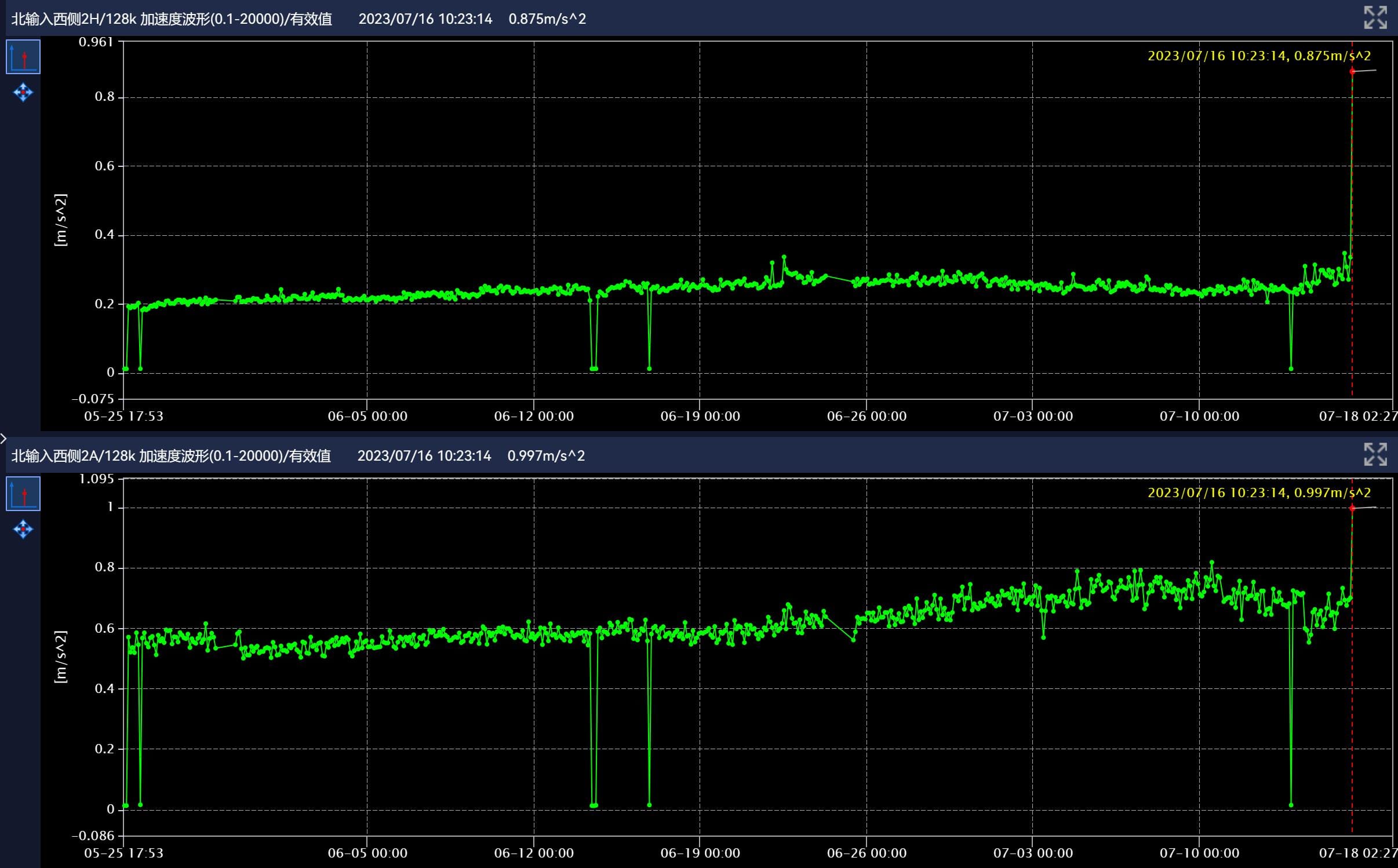1398x868 pixels.
Task: Select the cursor tool in the 2H chart
Action: point(23,57)
